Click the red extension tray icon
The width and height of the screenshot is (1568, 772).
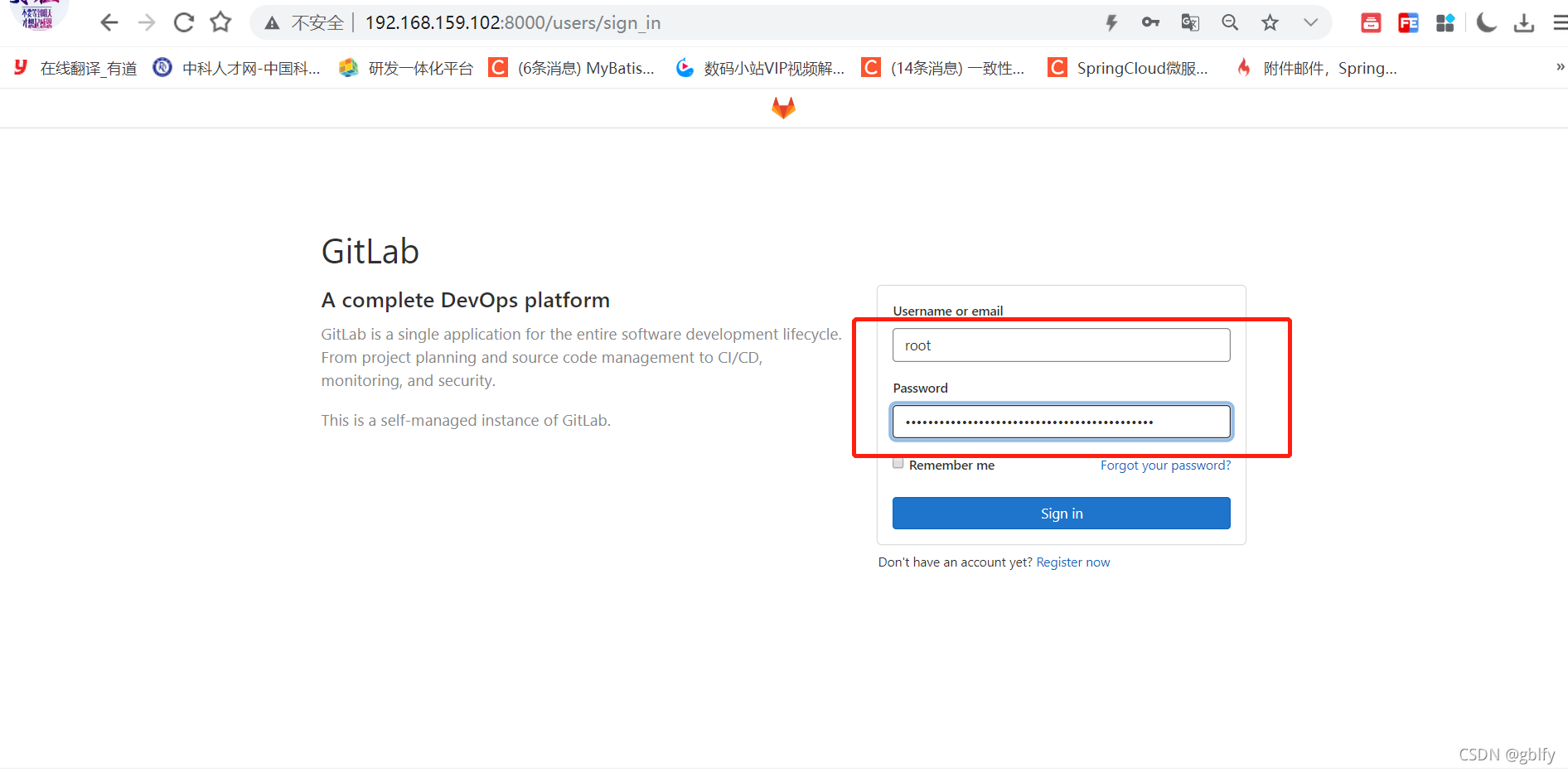[x=1369, y=22]
